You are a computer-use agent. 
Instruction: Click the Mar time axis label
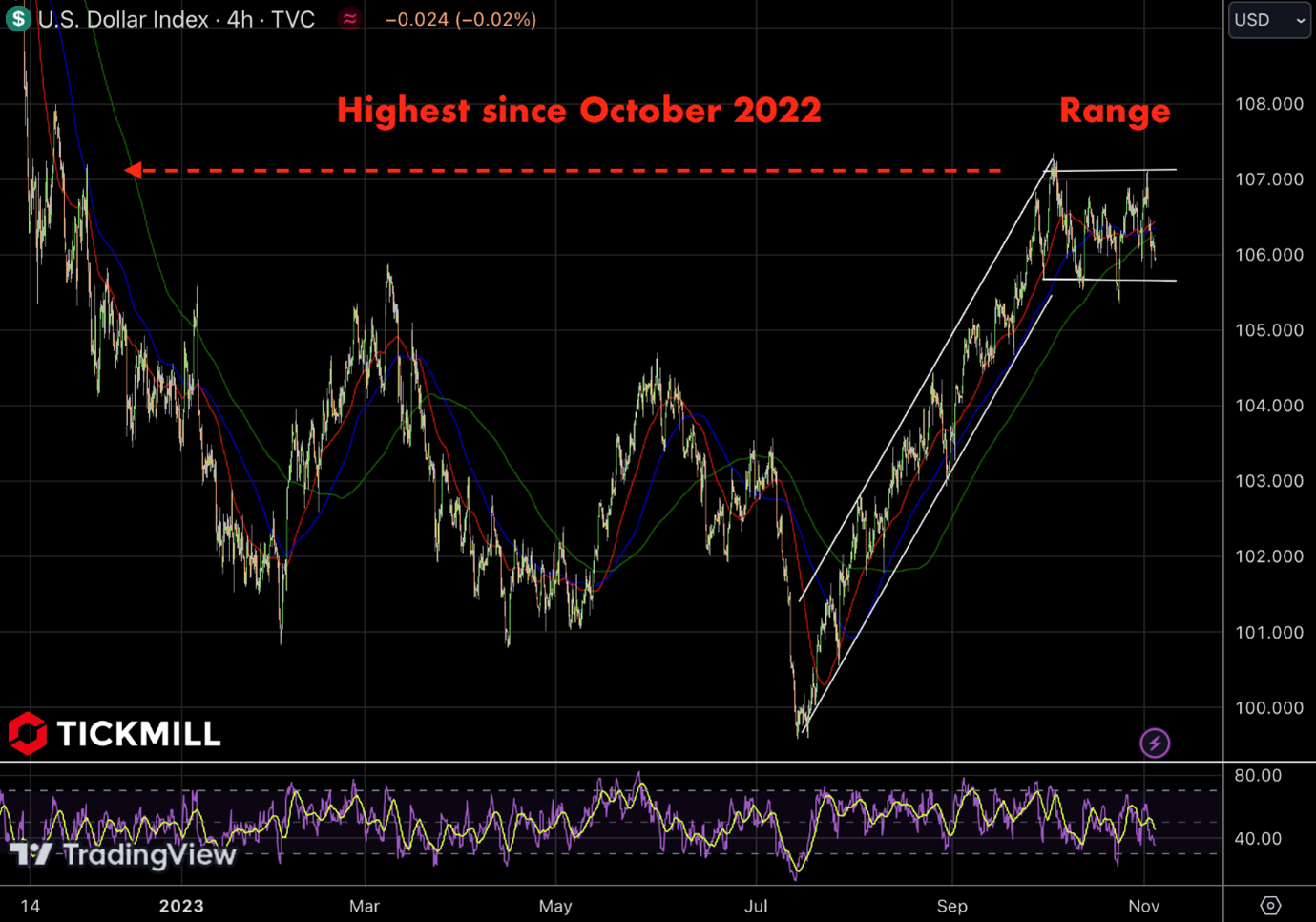(x=365, y=906)
